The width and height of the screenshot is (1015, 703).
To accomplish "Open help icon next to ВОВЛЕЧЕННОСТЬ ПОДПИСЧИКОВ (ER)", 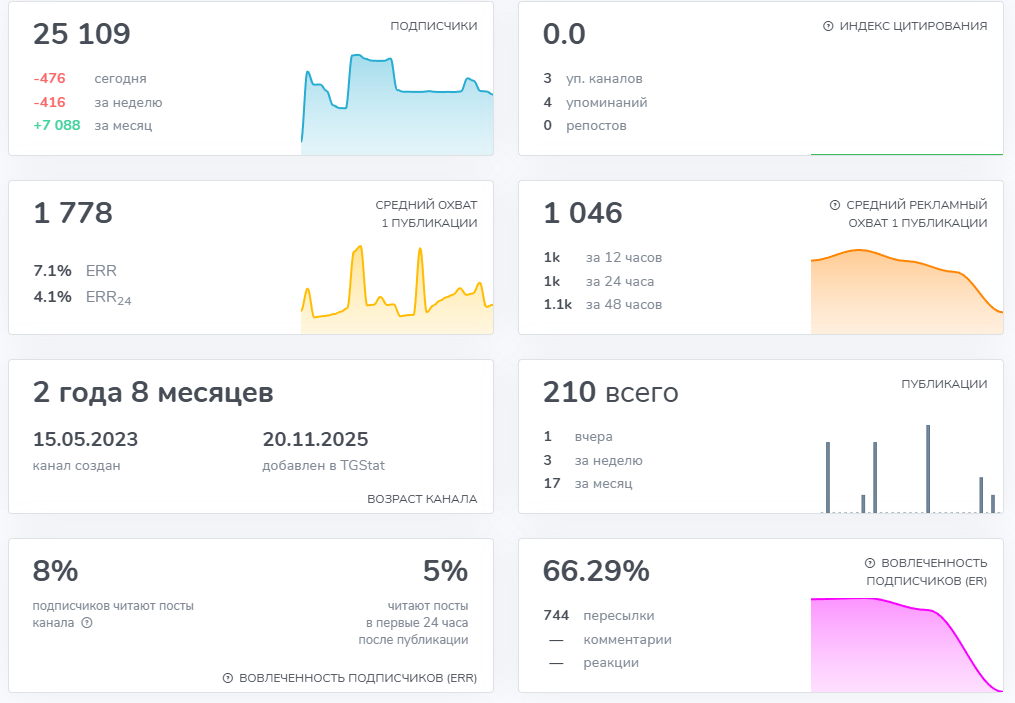I will coord(870,563).
